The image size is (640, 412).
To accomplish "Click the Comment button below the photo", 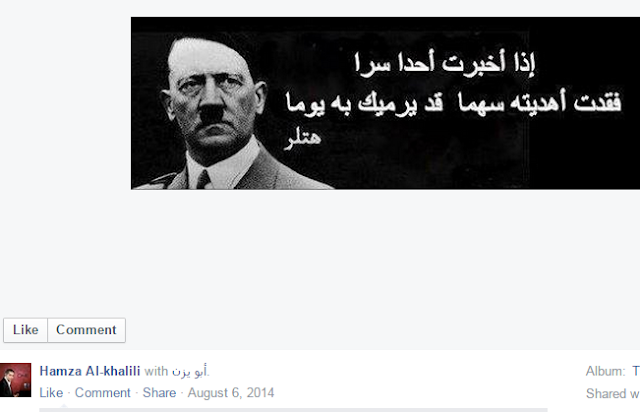I will point(86,330).
